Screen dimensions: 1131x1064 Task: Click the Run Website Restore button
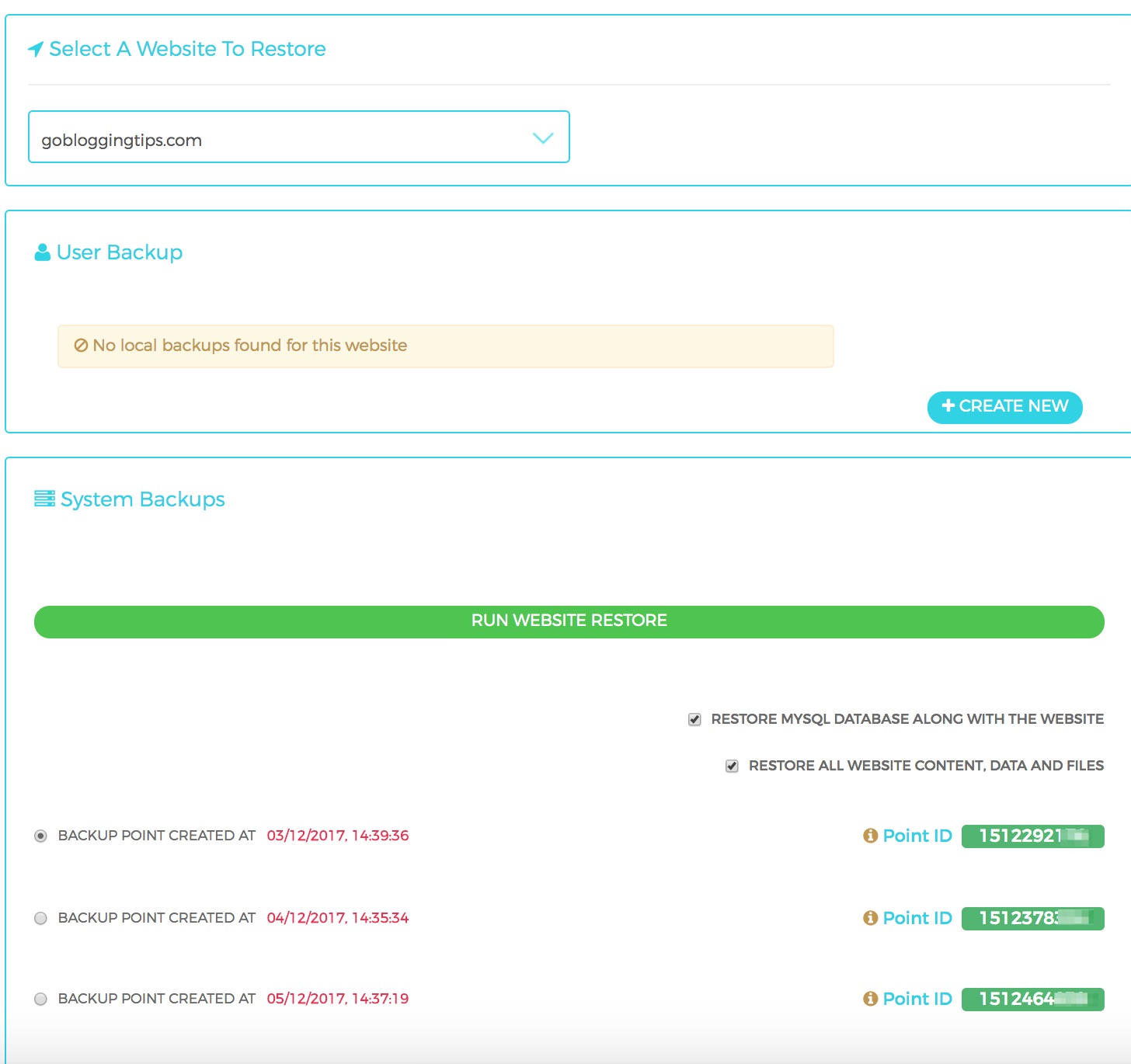(569, 622)
